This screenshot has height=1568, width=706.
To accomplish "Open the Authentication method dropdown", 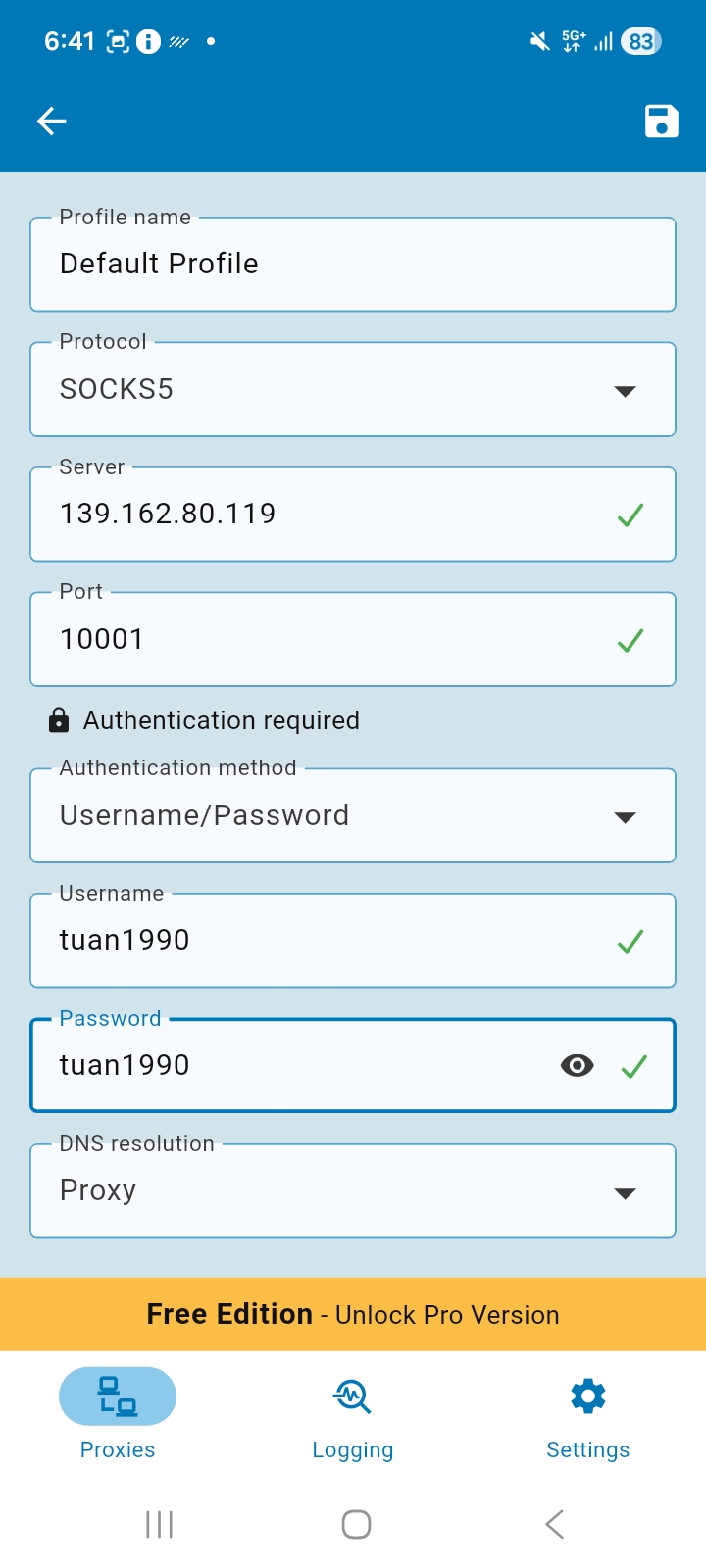I will (625, 816).
